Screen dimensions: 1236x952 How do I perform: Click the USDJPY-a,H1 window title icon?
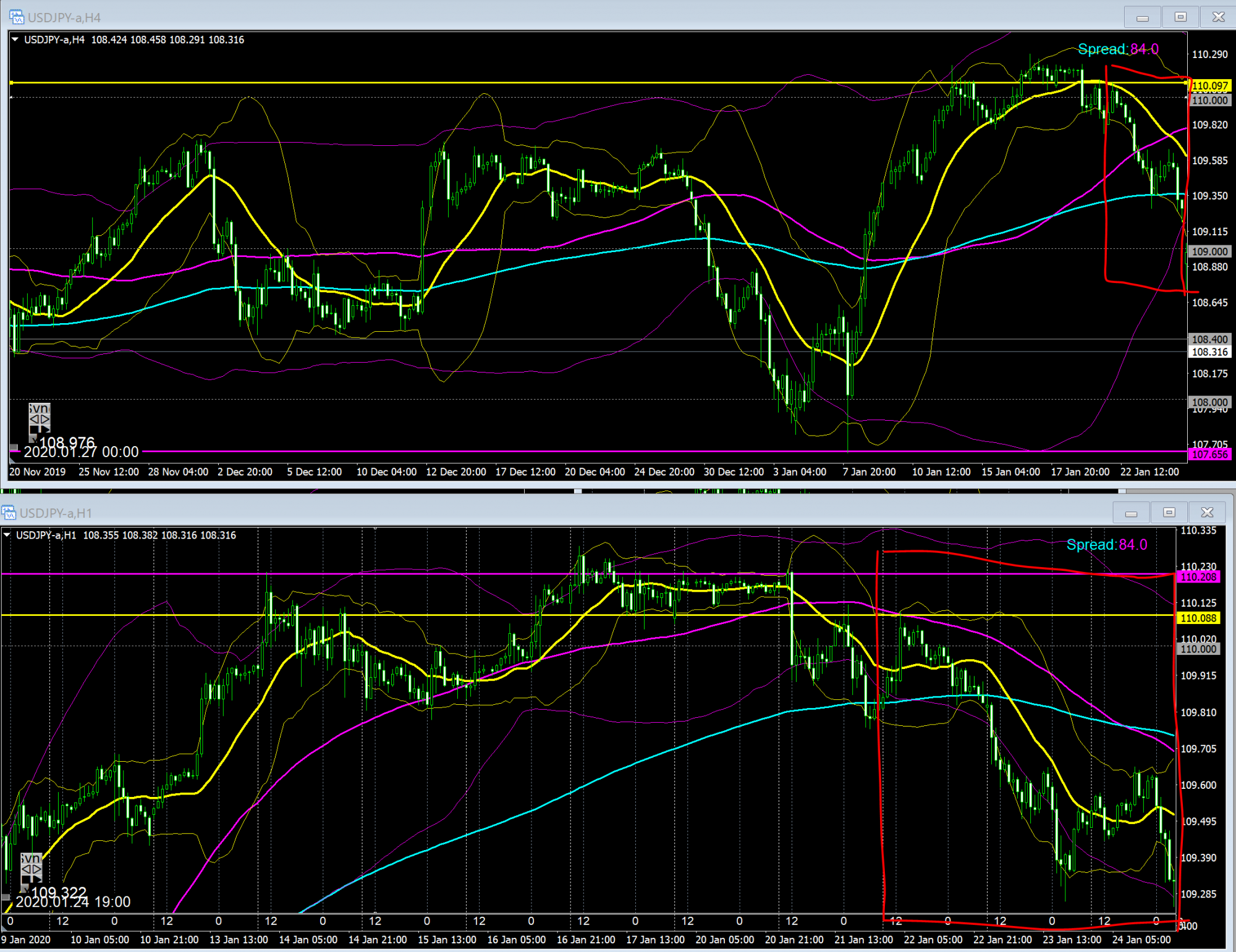(x=9, y=513)
